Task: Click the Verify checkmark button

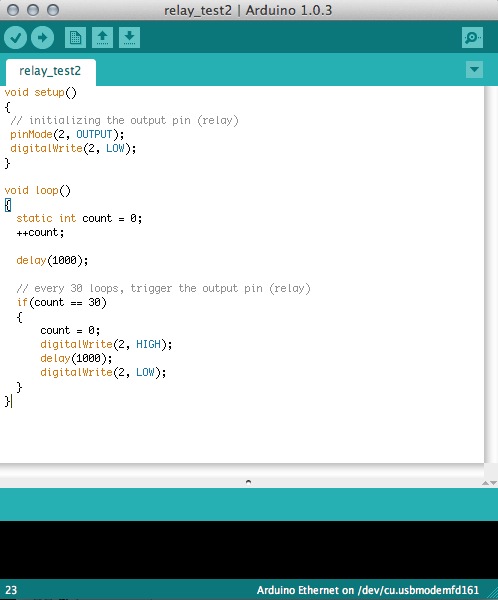Action: pos(15,38)
